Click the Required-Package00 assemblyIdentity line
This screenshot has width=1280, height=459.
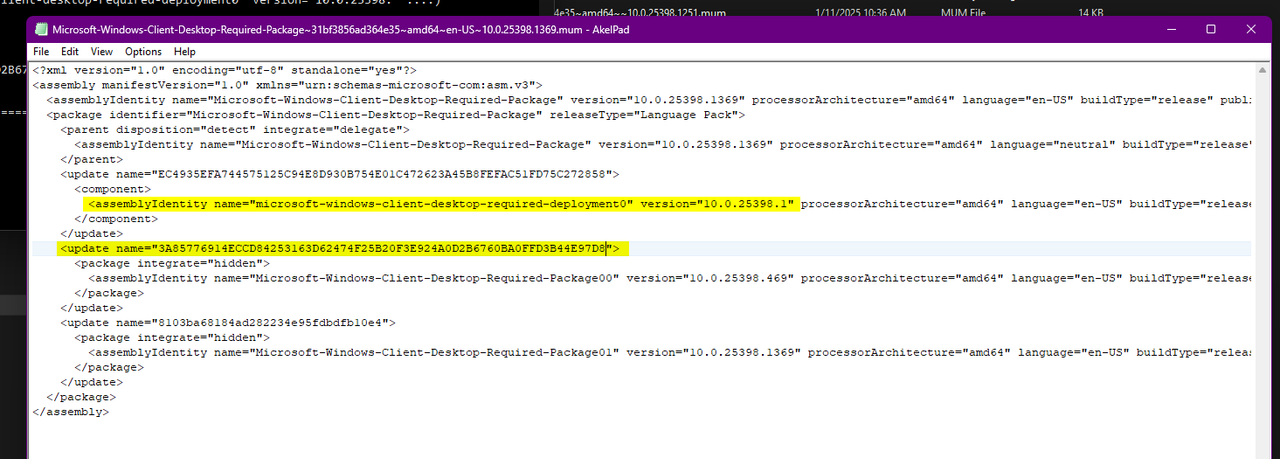click(x=670, y=278)
